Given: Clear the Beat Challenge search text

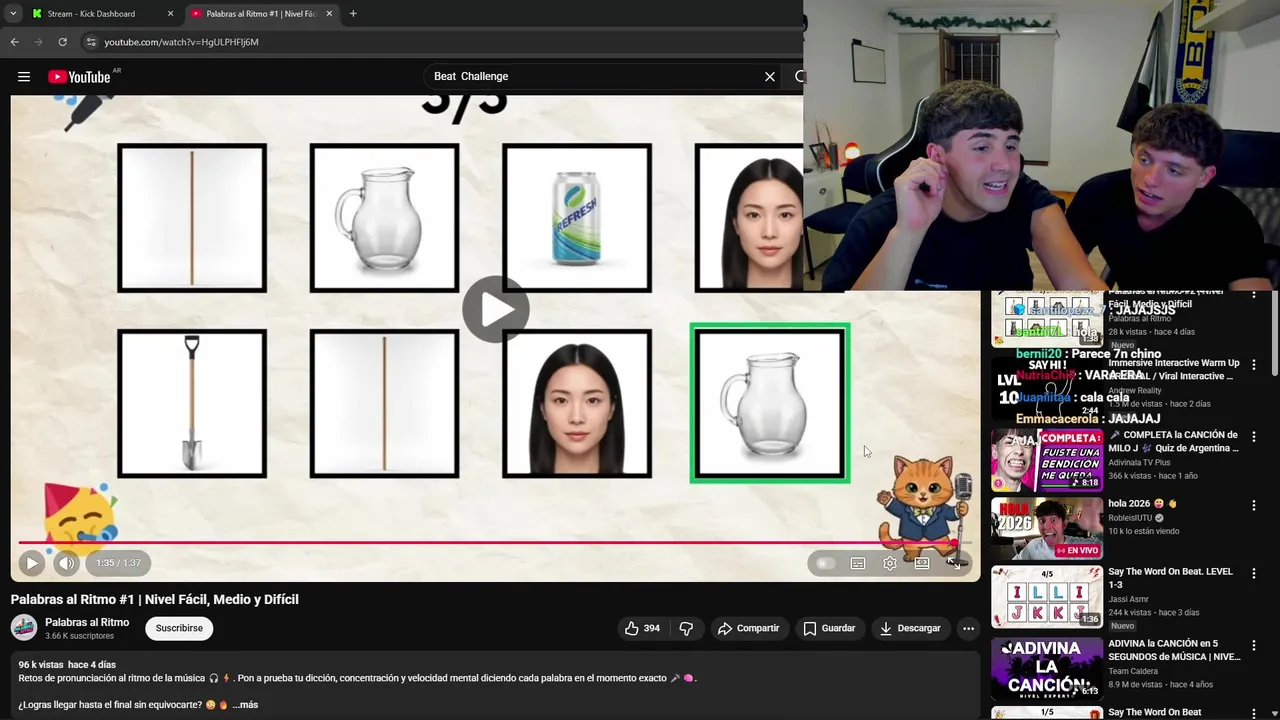Looking at the screenshot, I should [x=770, y=77].
